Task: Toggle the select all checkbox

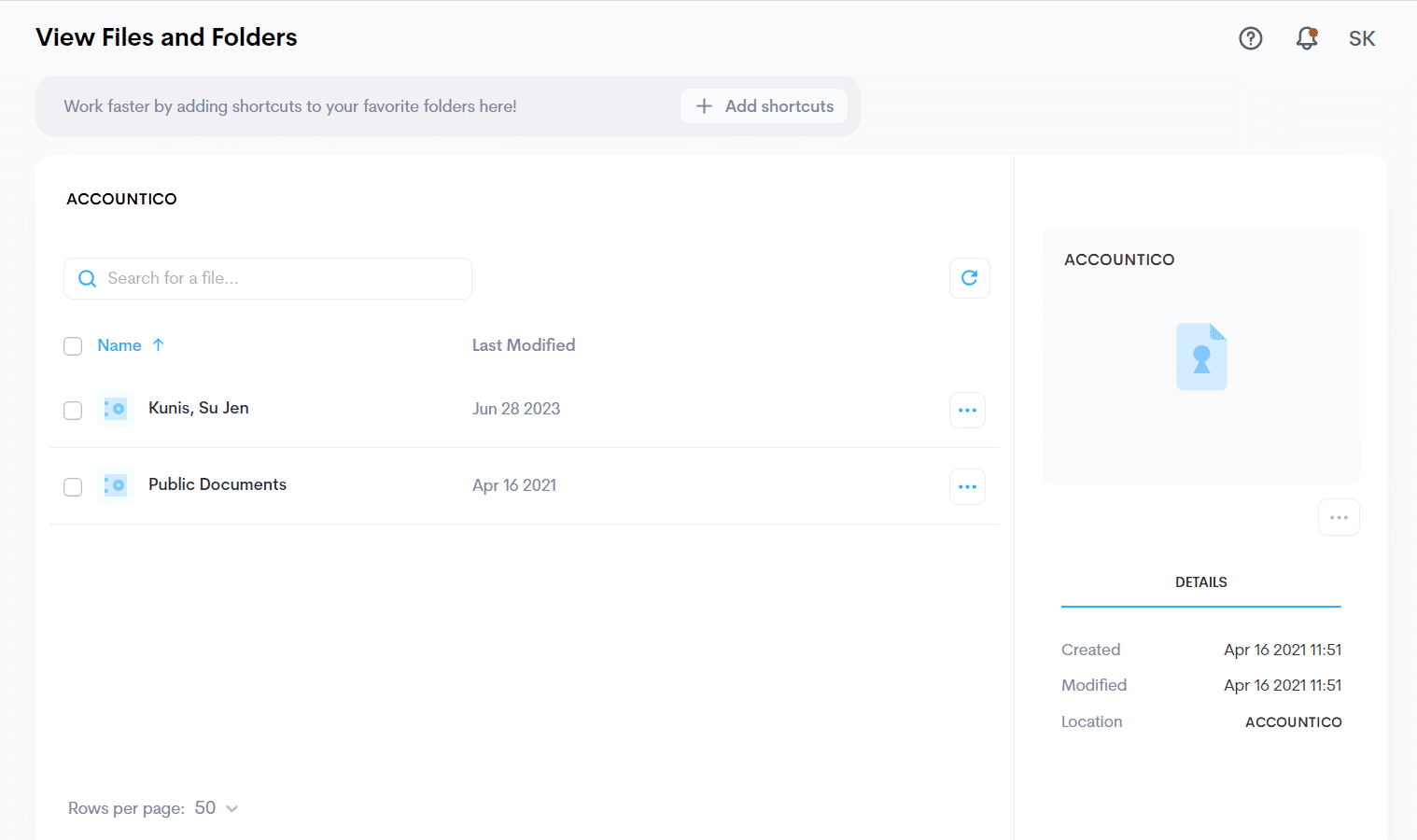Action: [73, 346]
